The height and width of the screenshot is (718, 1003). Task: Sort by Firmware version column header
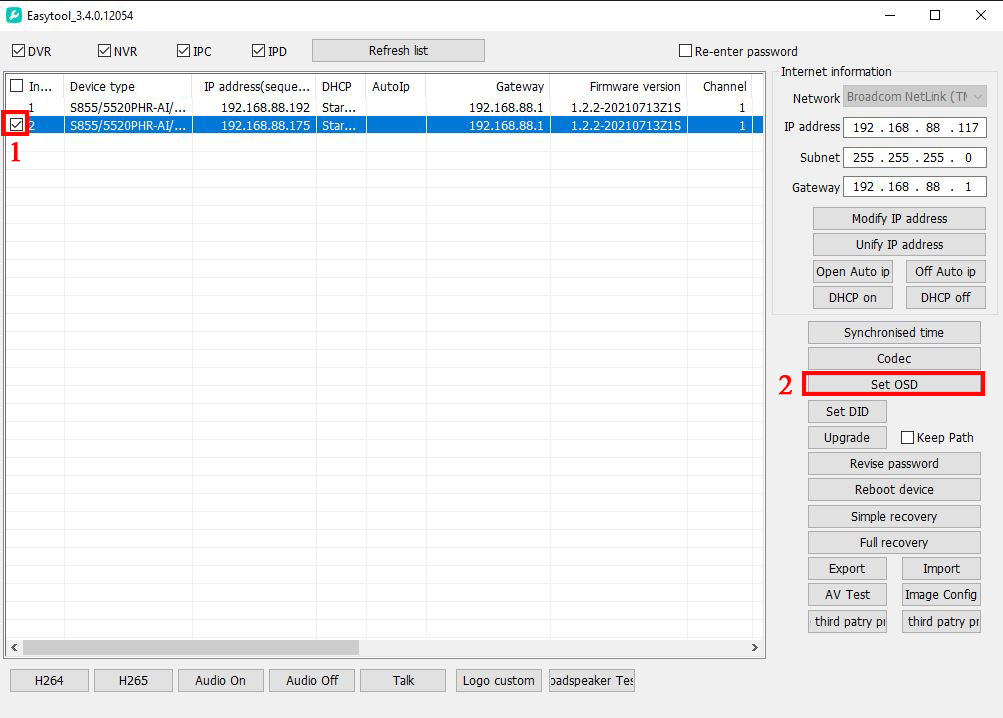tap(634, 87)
